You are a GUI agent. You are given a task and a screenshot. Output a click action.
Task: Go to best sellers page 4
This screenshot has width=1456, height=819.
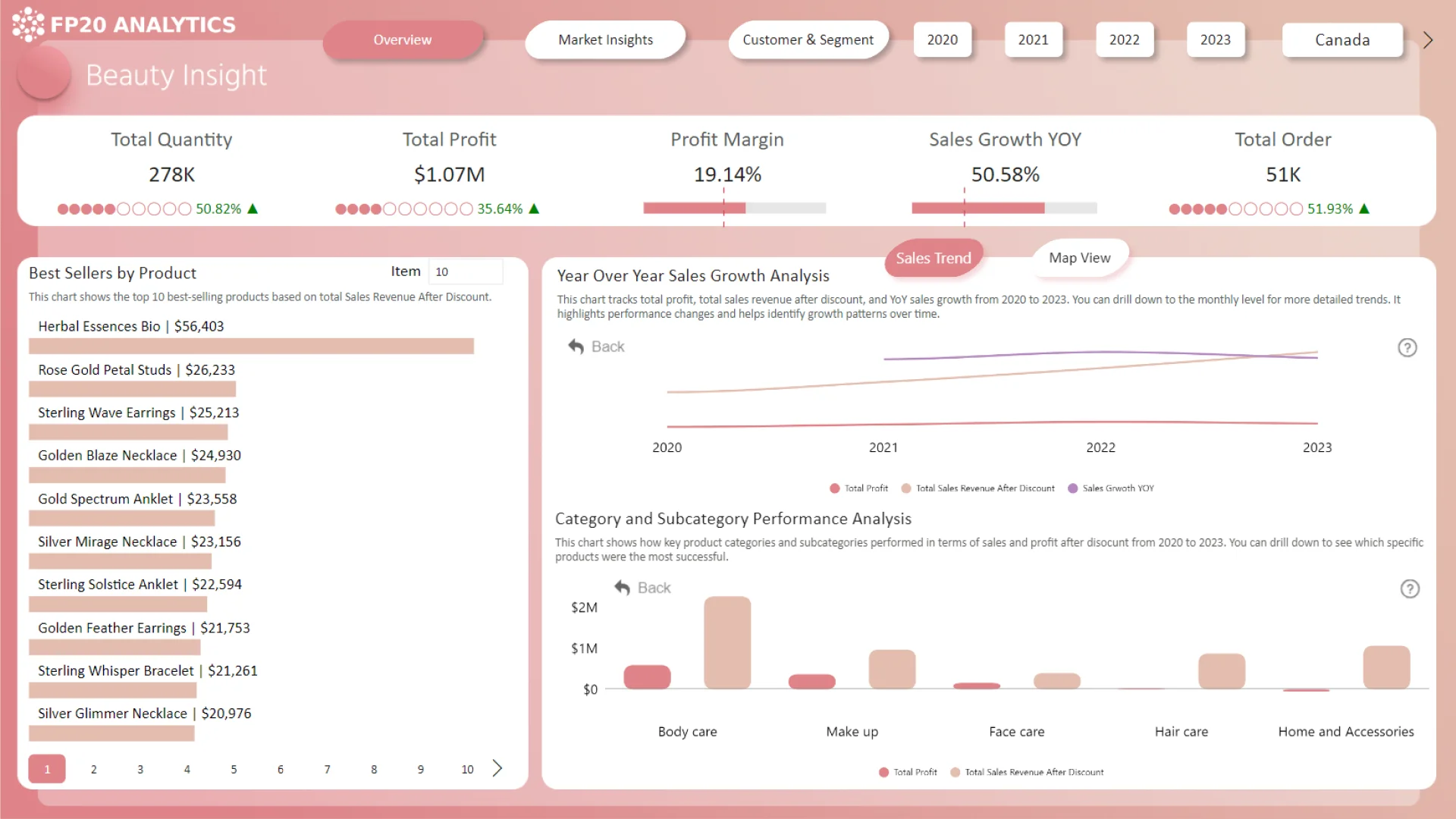[187, 769]
